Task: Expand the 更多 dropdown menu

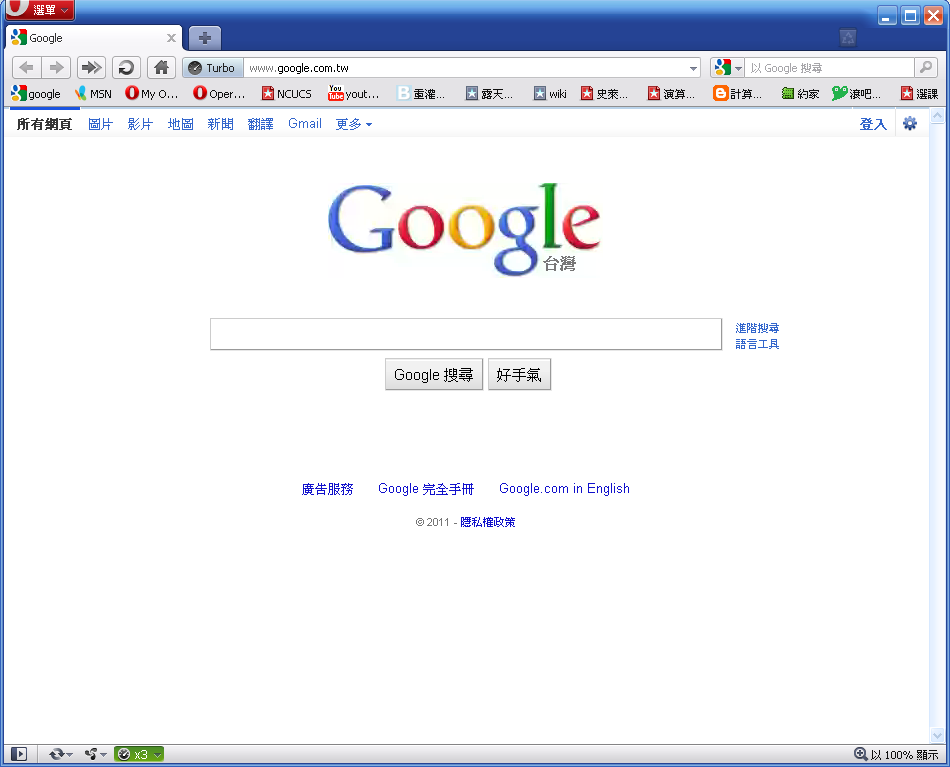Action: [x=354, y=124]
